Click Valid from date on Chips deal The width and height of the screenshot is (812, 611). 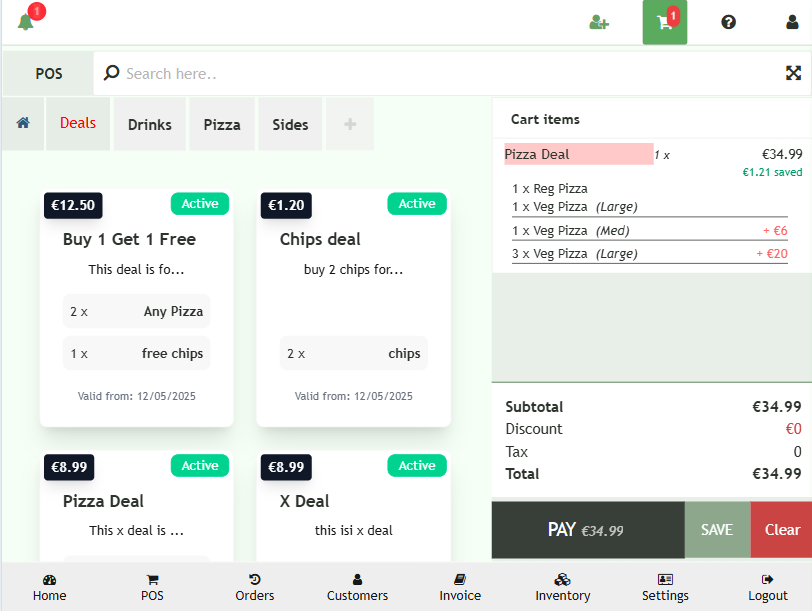pos(354,396)
